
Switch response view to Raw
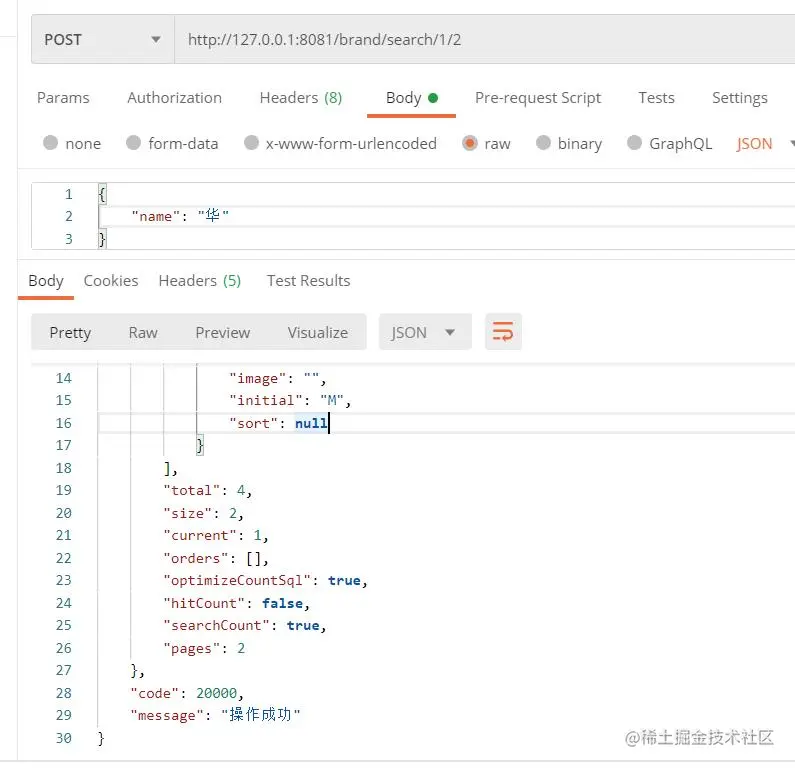(x=143, y=332)
